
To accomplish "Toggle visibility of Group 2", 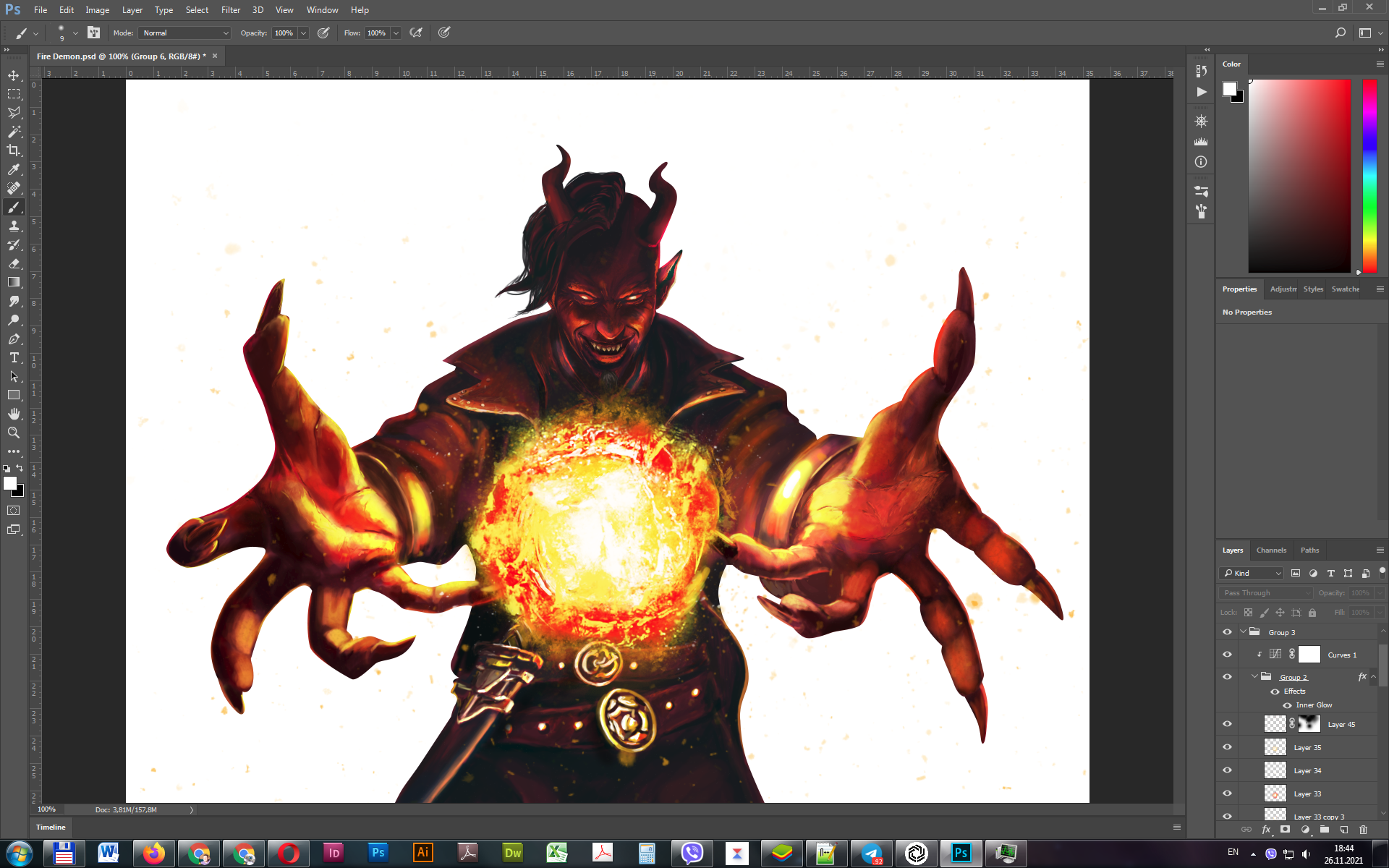I will [1227, 677].
